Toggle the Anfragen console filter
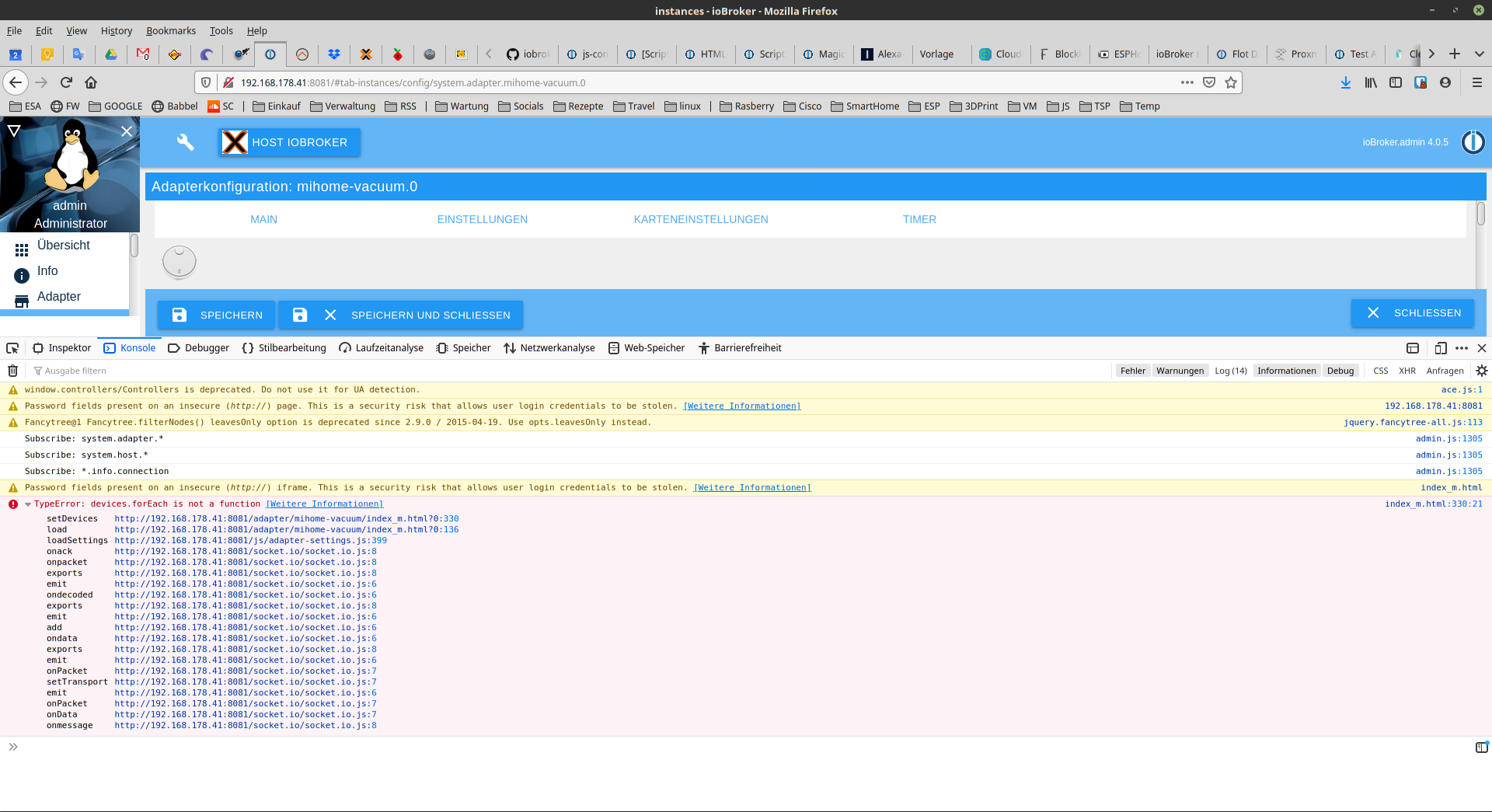The image size is (1492, 812). point(1445,371)
